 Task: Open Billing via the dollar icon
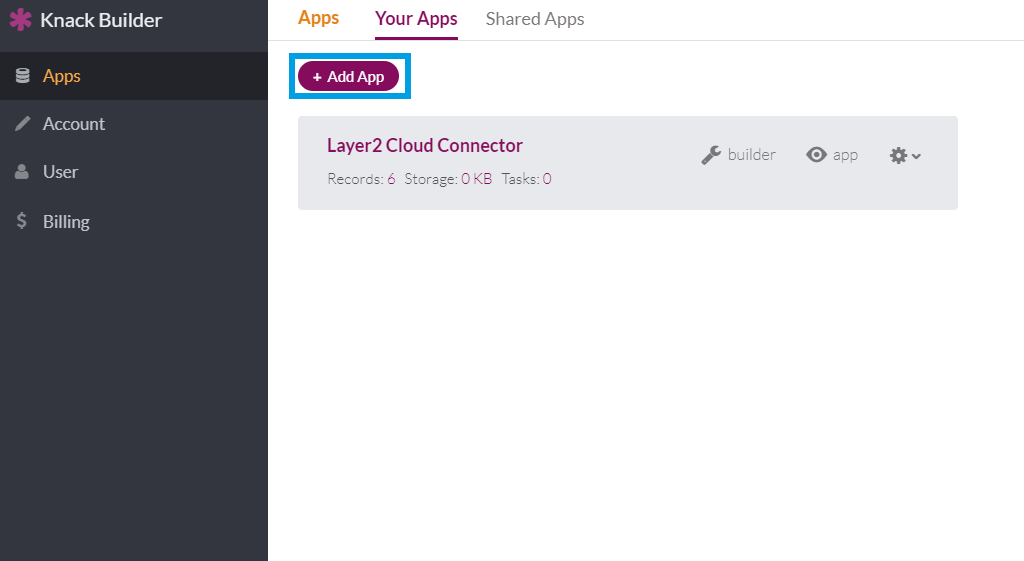[22, 221]
